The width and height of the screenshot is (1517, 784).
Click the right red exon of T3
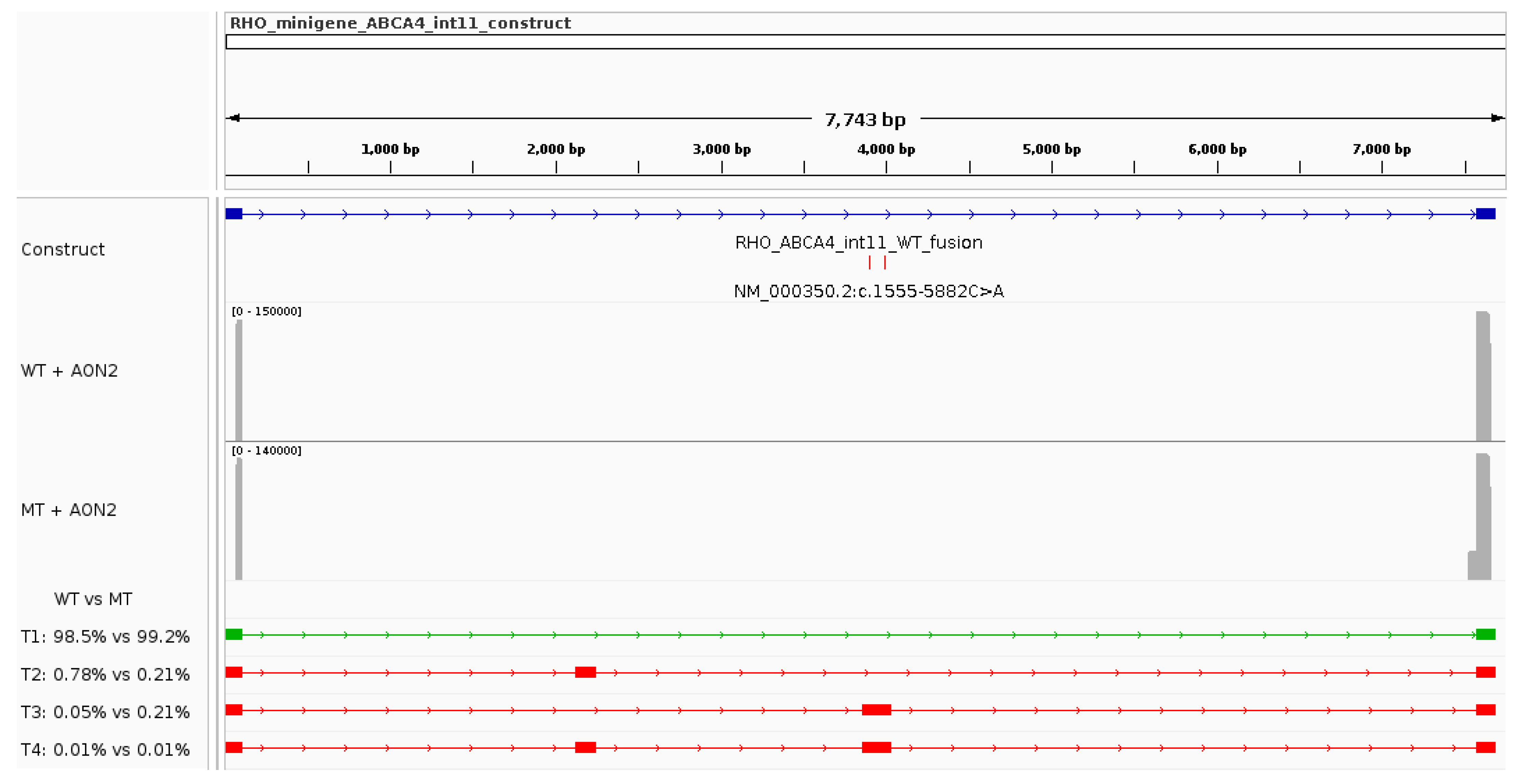coord(1485,710)
